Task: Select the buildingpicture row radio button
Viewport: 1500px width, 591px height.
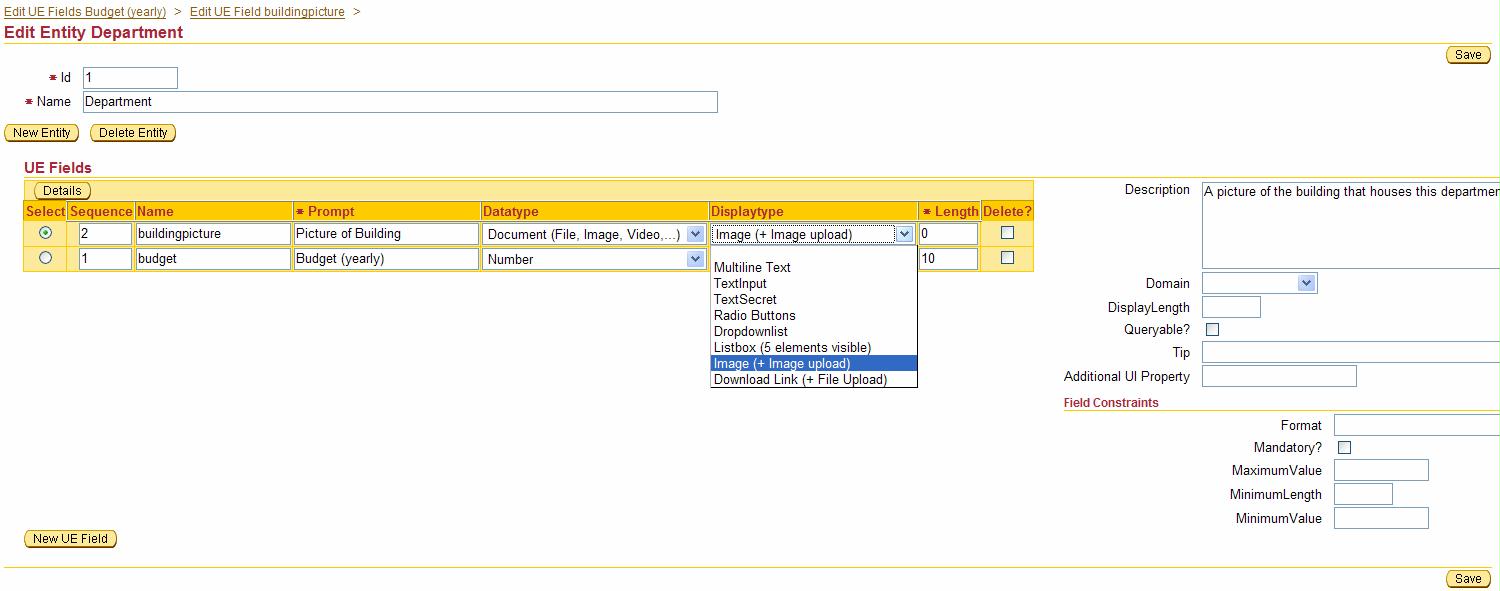Action: 45,233
